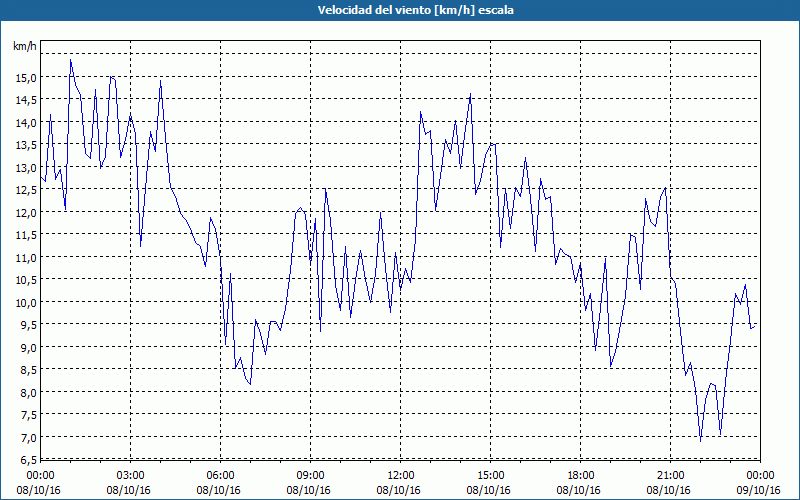Click the 11,5 y-axis value
The height and width of the screenshot is (500, 800).
pos(26,235)
